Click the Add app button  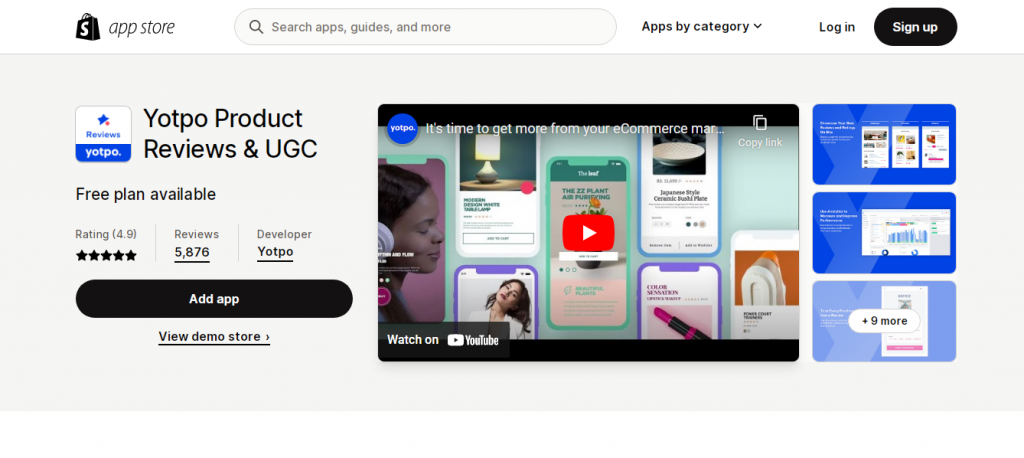click(x=214, y=299)
